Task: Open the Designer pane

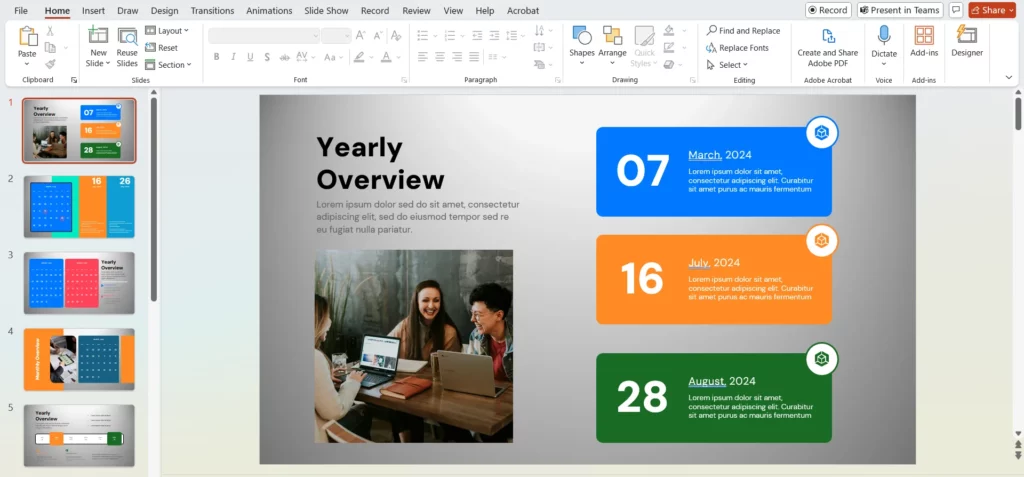Action: (x=967, y=36)
